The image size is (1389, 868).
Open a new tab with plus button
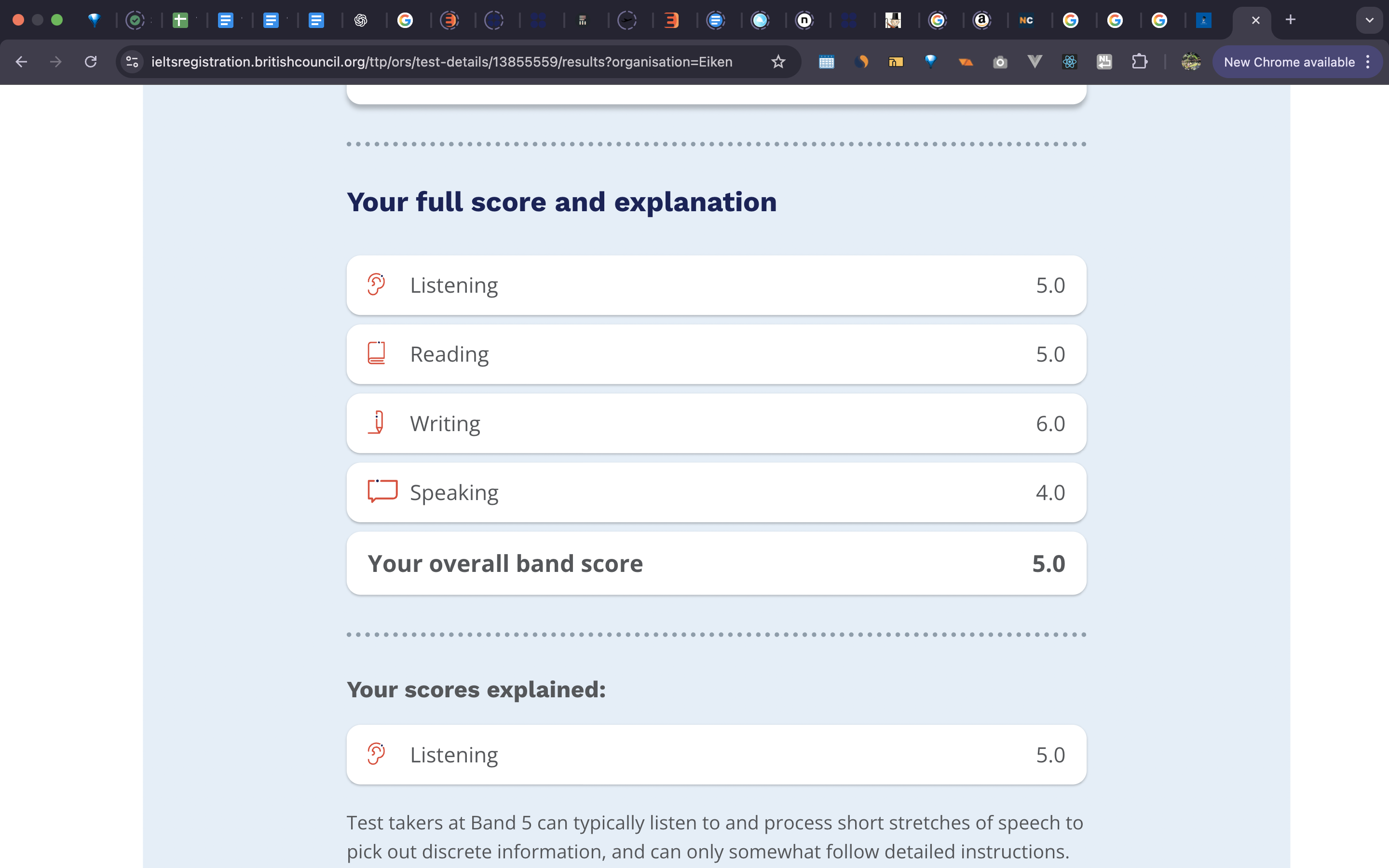click(x=1290, y=20)
